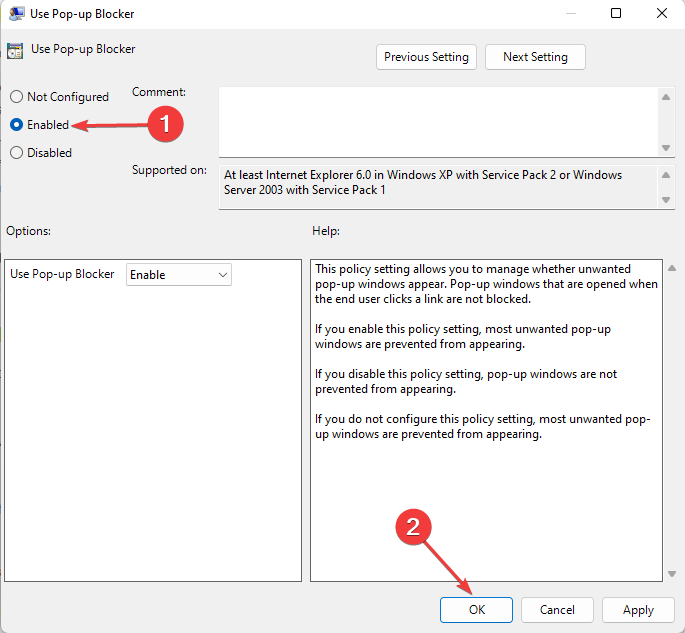Screen dimensions: 685x633
Task: Select the Not Configured radio button
Action: [x=17, y=97]
